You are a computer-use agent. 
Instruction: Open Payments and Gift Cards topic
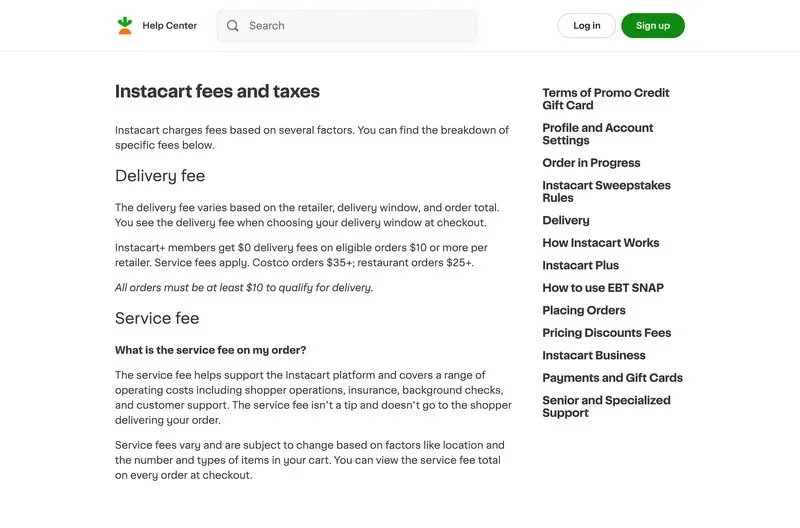pyautogui.click(x=612, y=378)
